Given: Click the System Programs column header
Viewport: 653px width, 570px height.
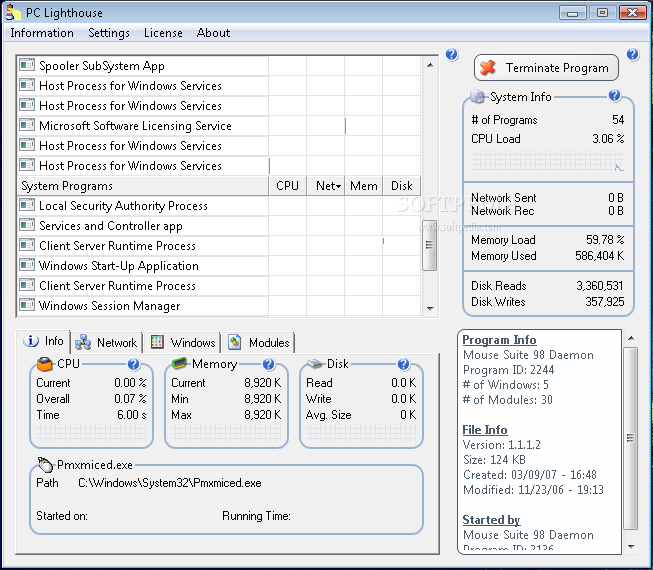Looking at the screenshot, I should point(143,186).
